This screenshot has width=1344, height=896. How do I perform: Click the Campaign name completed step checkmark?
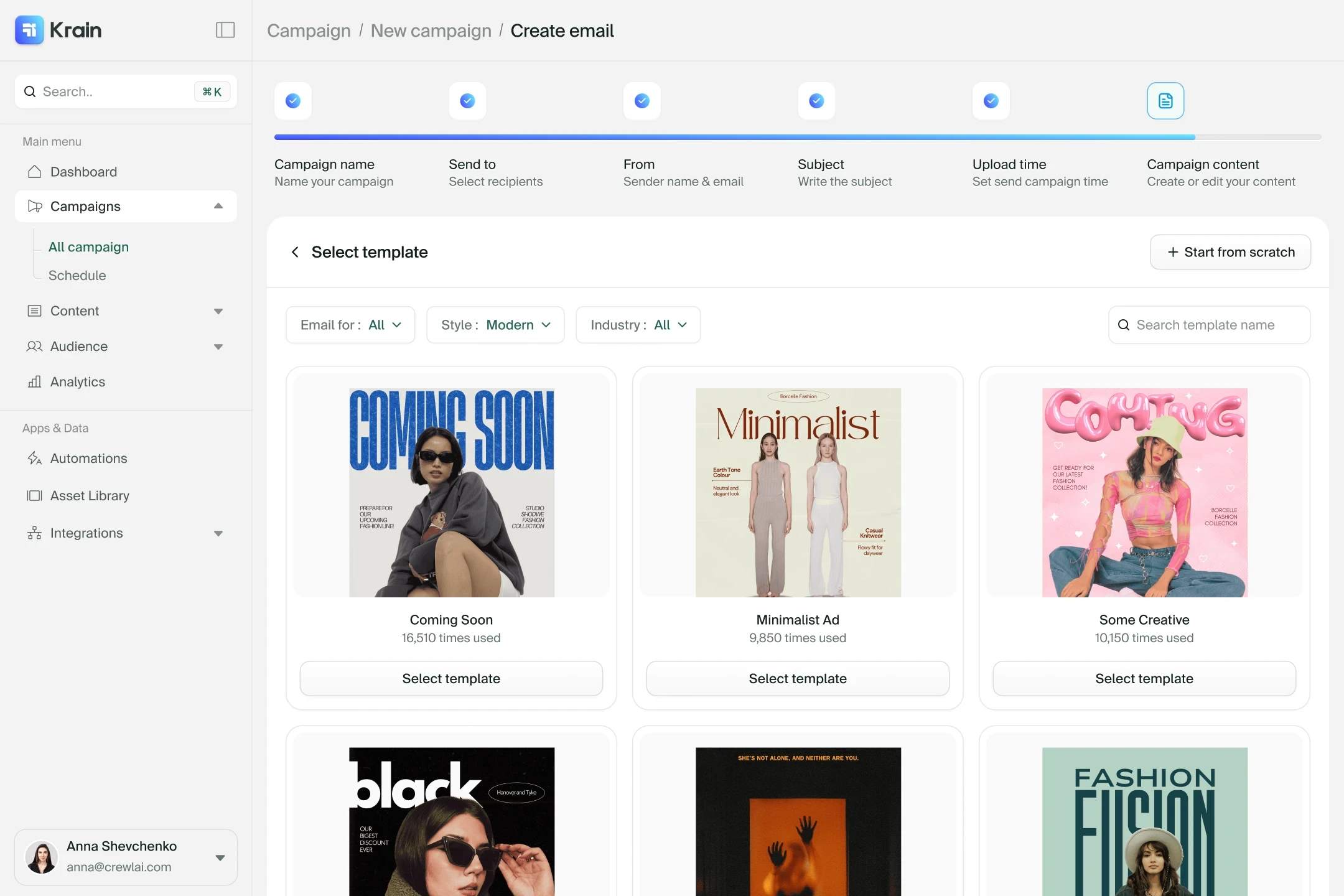293,101
